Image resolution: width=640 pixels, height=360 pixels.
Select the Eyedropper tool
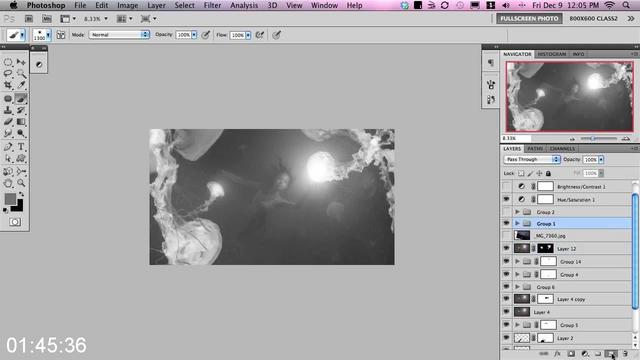[x=21, y=85]
